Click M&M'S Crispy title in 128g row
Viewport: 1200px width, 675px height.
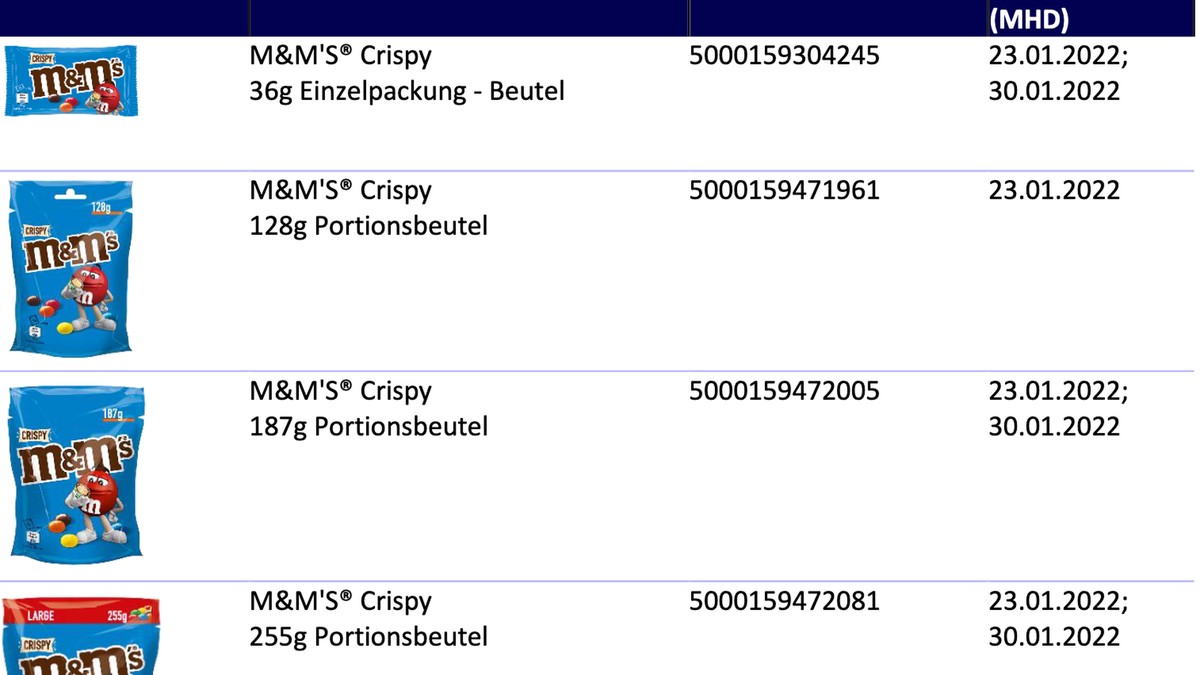click(340, 190)
